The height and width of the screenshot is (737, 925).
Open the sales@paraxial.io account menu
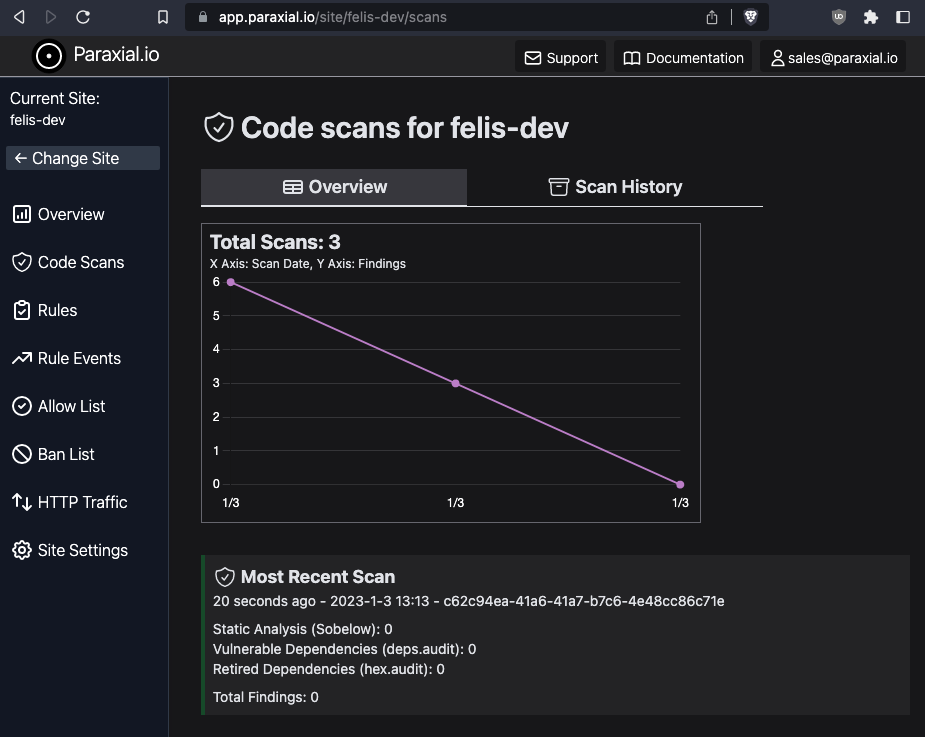[x=833, y=57]
